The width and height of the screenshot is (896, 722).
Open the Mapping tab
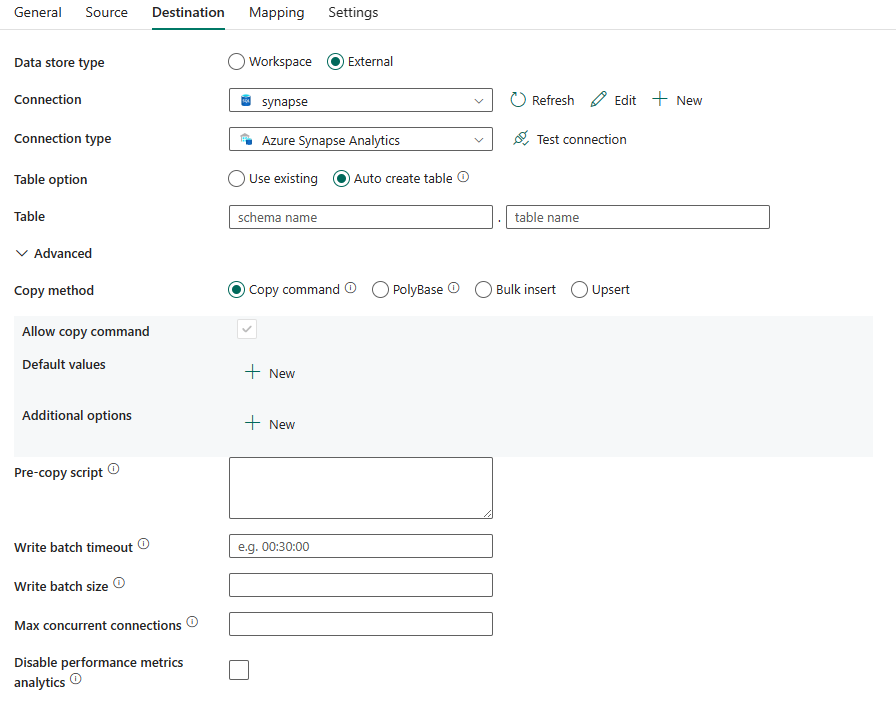pos(277,13)
